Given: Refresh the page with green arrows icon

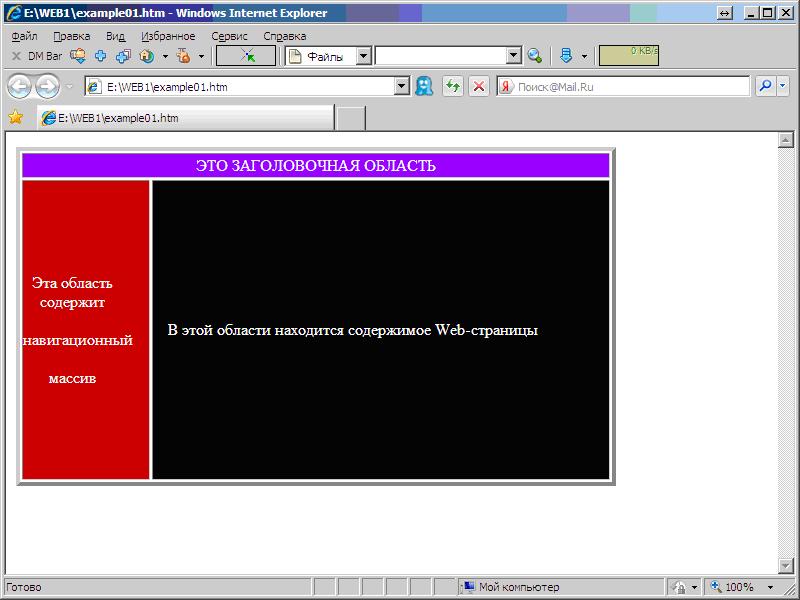Looking at the screenshot, I should (x=453, y=86).
